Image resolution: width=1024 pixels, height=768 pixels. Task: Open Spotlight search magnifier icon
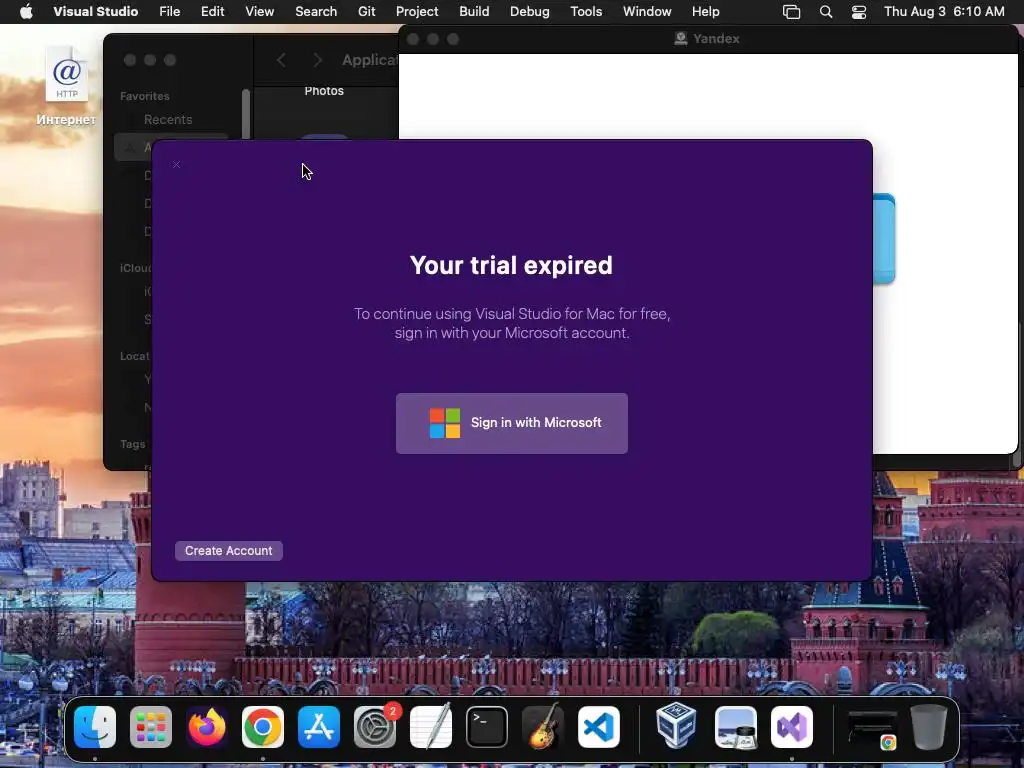pos(825,12)
